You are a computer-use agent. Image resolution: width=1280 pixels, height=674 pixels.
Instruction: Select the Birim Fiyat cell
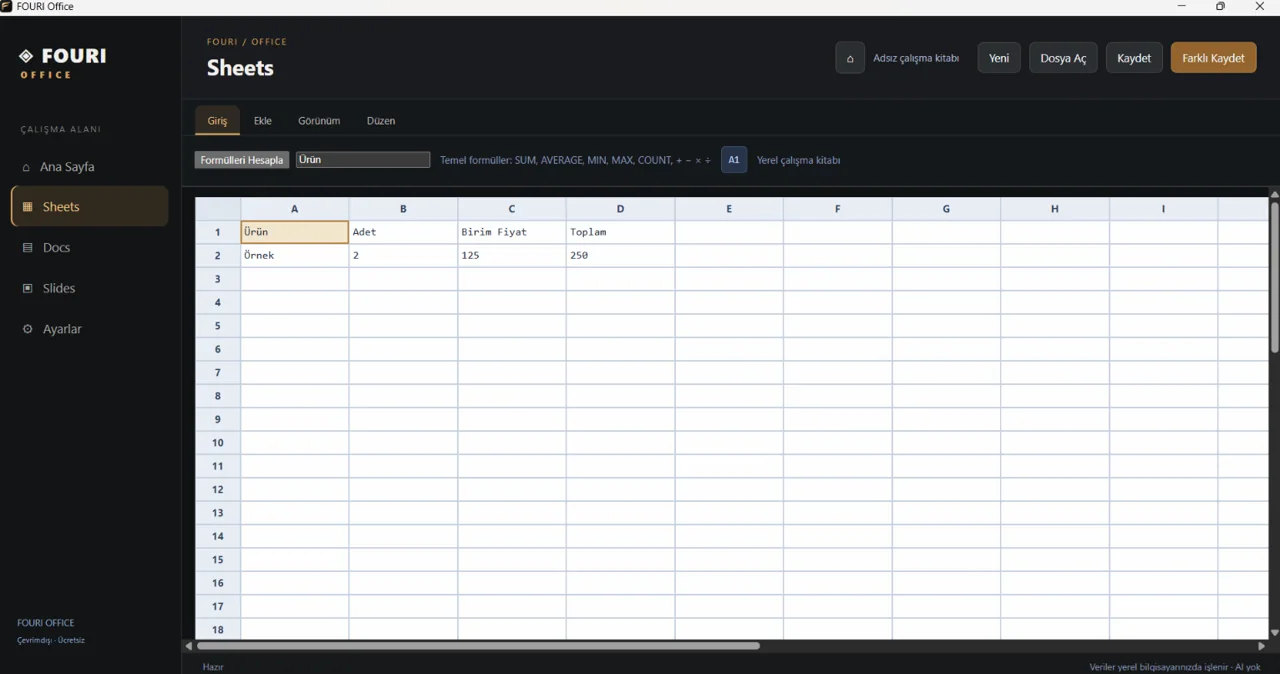[512, 232]
